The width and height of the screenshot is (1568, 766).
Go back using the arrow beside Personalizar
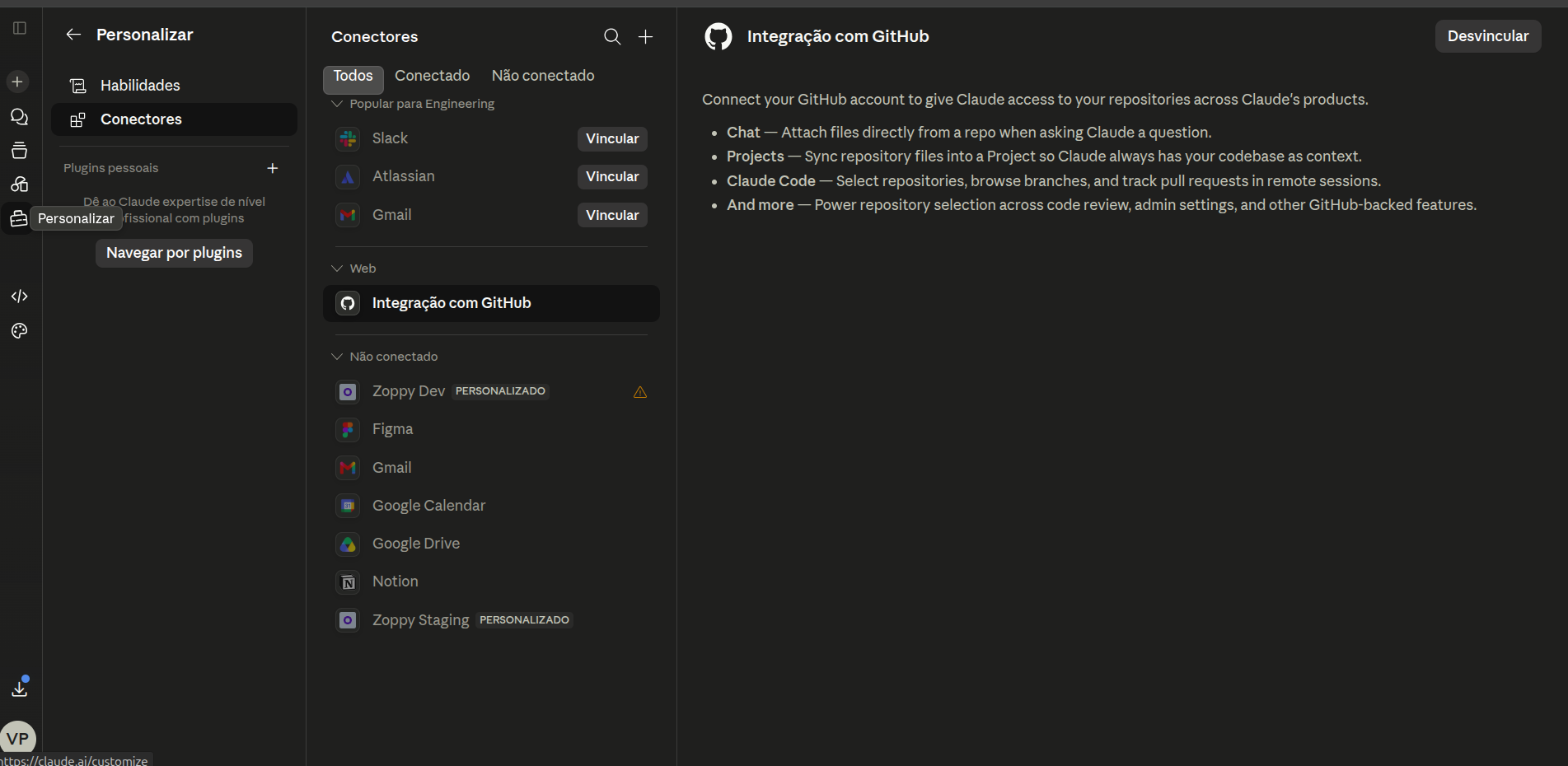coord(73,35)
